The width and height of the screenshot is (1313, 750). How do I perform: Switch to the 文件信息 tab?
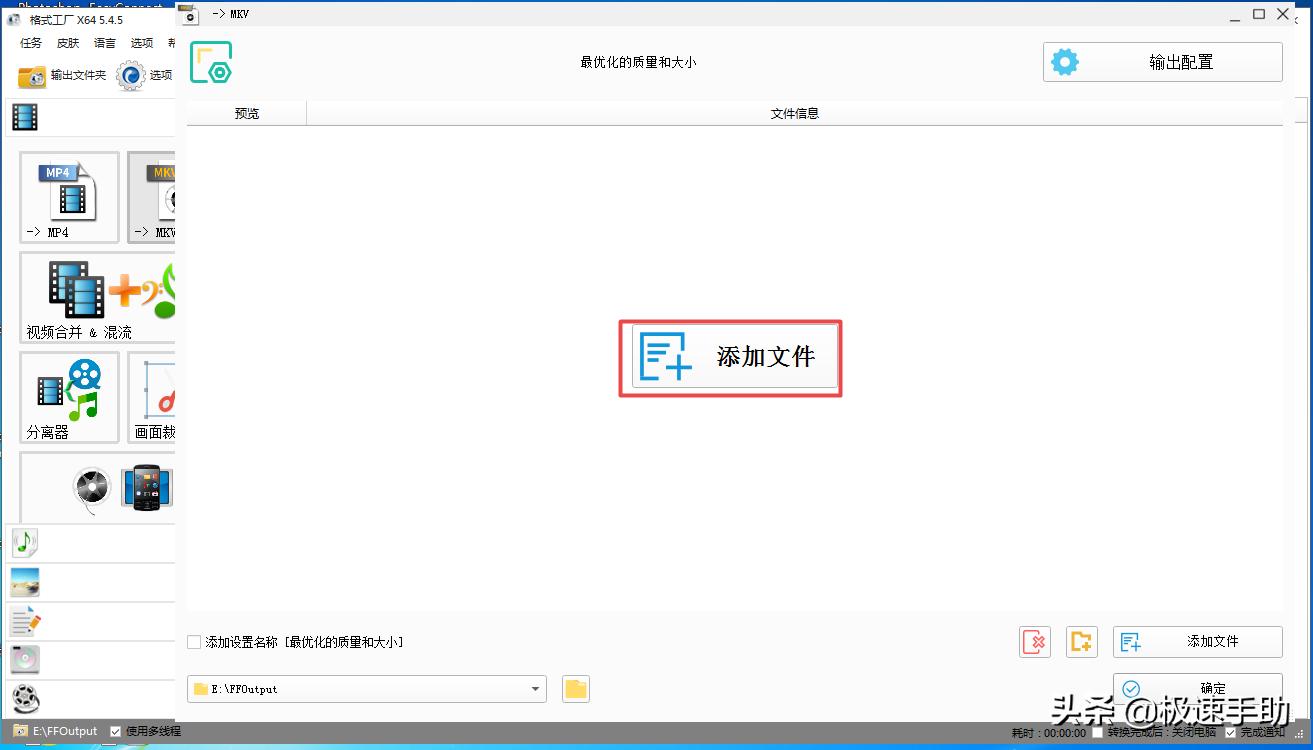(793, 113)
